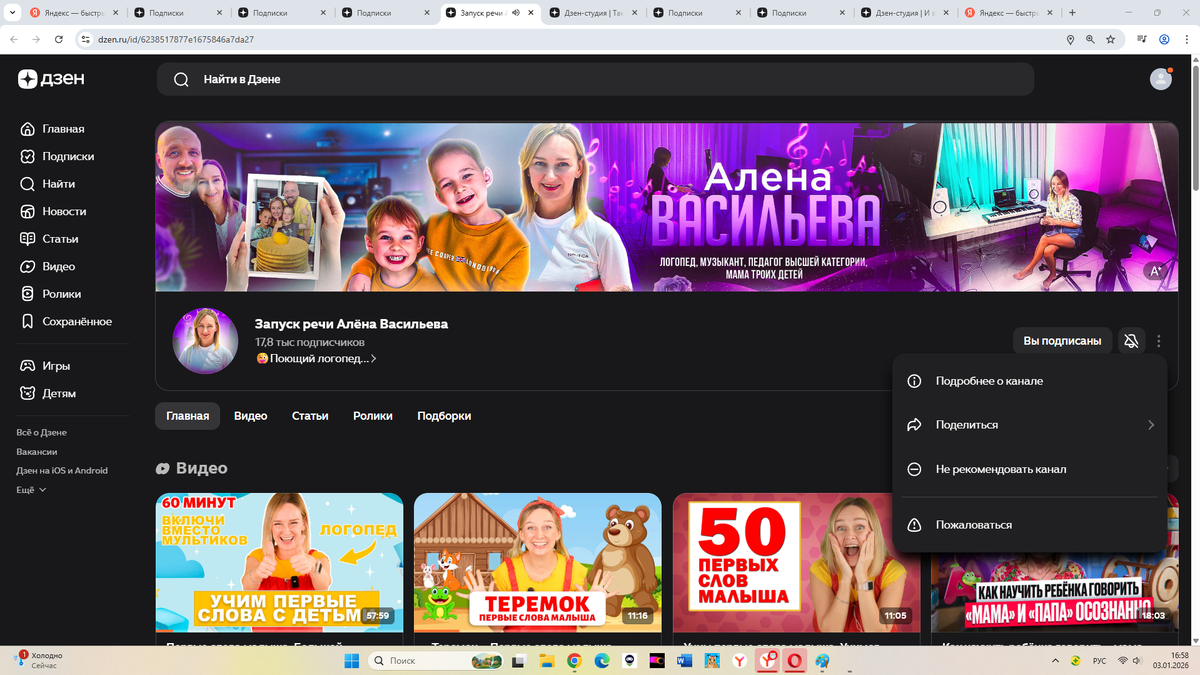Disable channel notifications via the bell icon
Image resolution: width=1200 pixels, height=675 pixels.
1131,340
